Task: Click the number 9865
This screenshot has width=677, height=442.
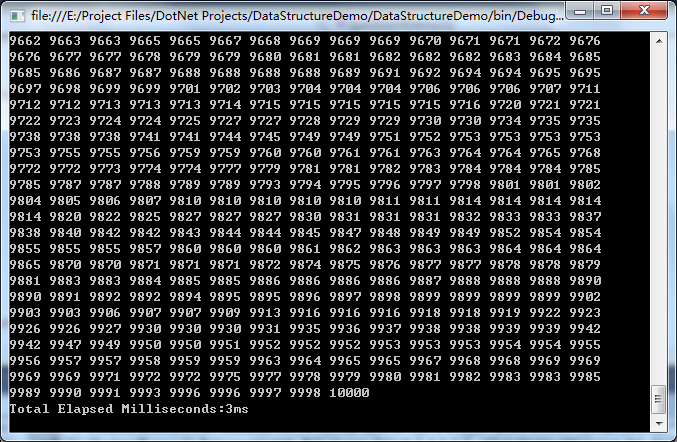Action: click(25, 265)
